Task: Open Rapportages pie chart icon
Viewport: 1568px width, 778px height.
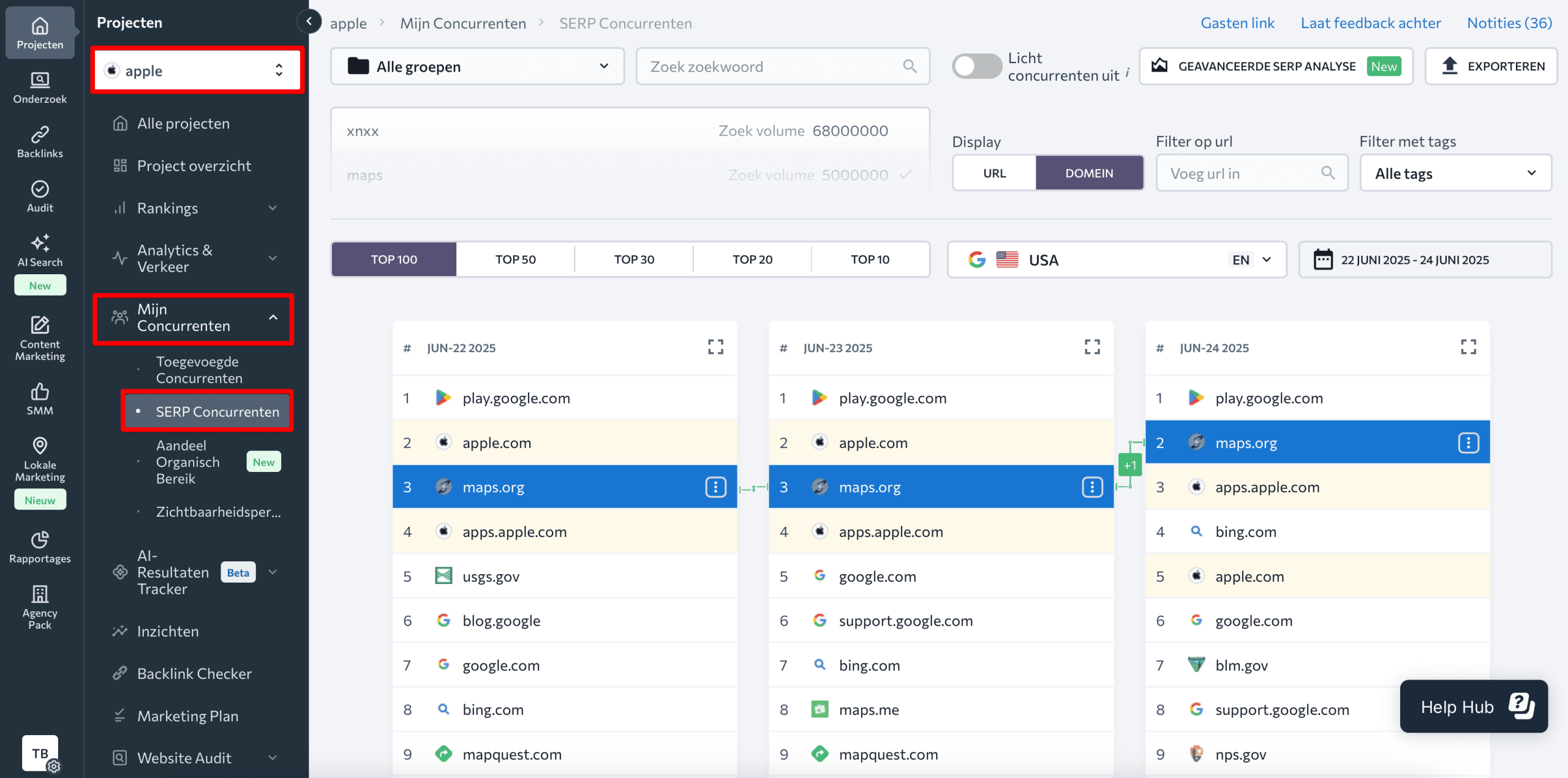Action: [40, 539]
